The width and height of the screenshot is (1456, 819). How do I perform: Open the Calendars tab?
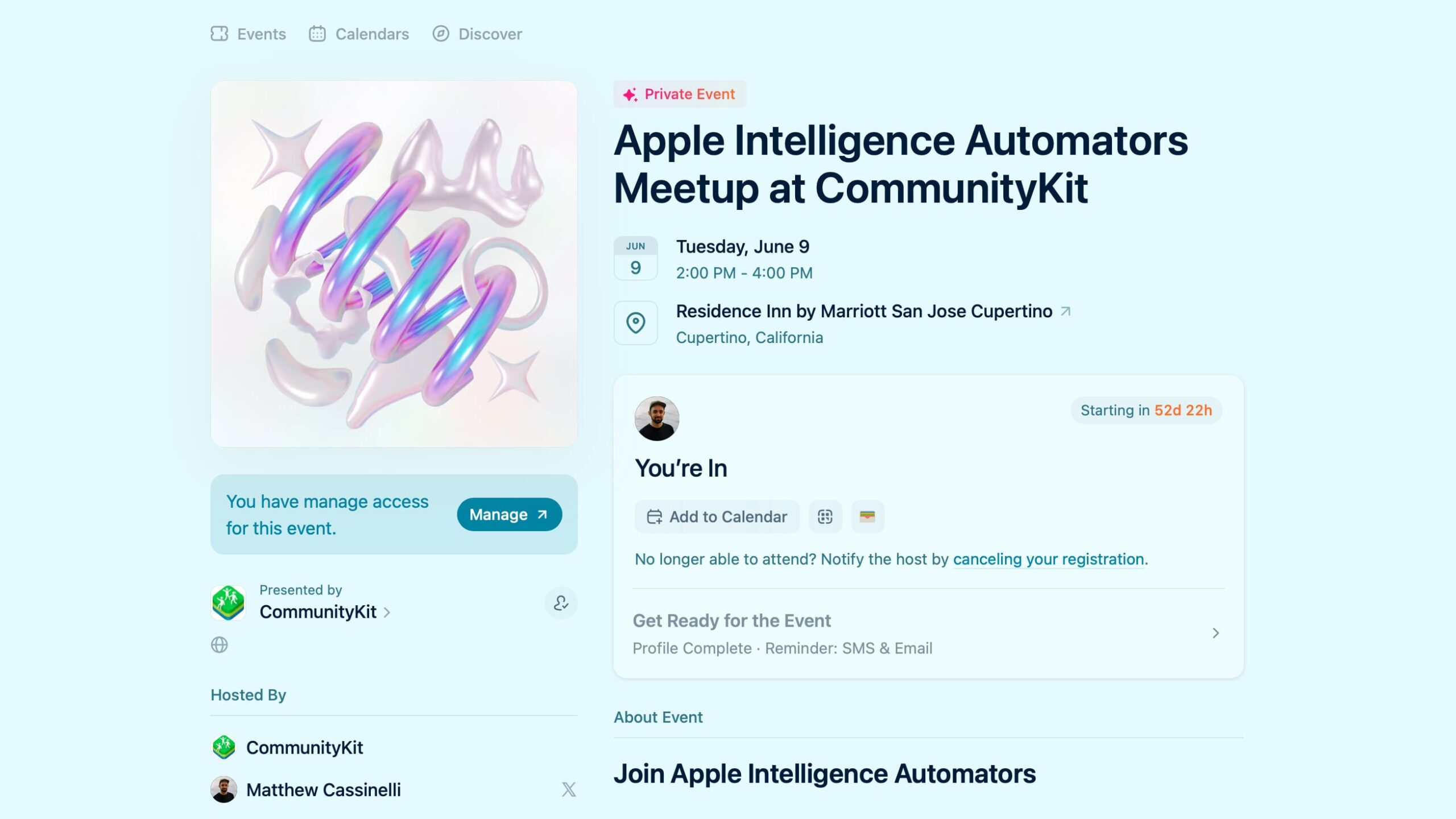pyautogui.click(x=359, y=34)
